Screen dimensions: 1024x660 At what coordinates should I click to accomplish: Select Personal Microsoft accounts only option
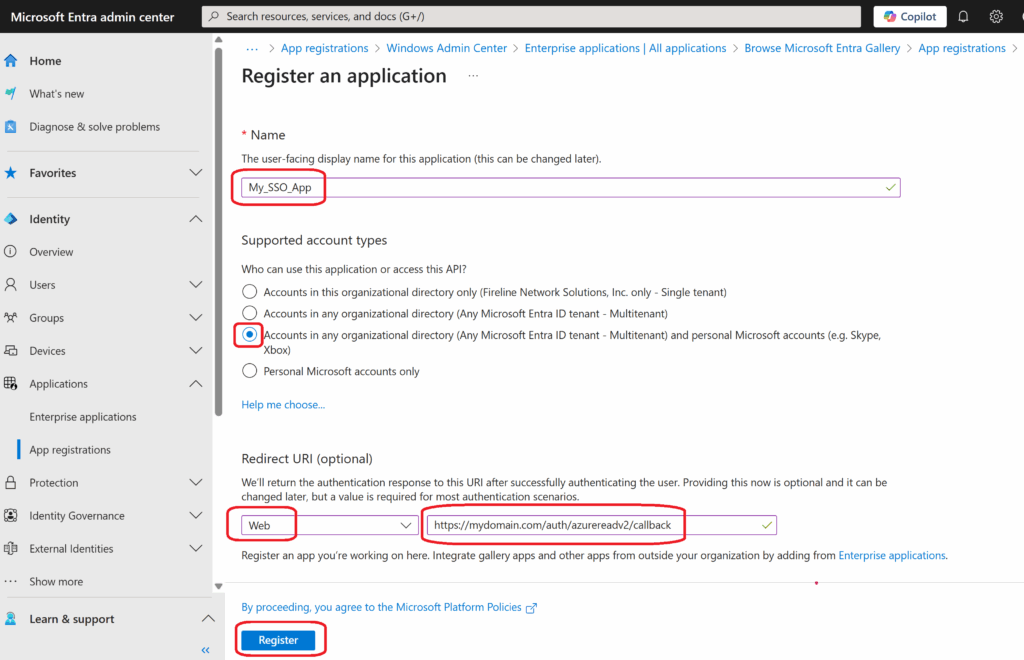coord(249,371)
